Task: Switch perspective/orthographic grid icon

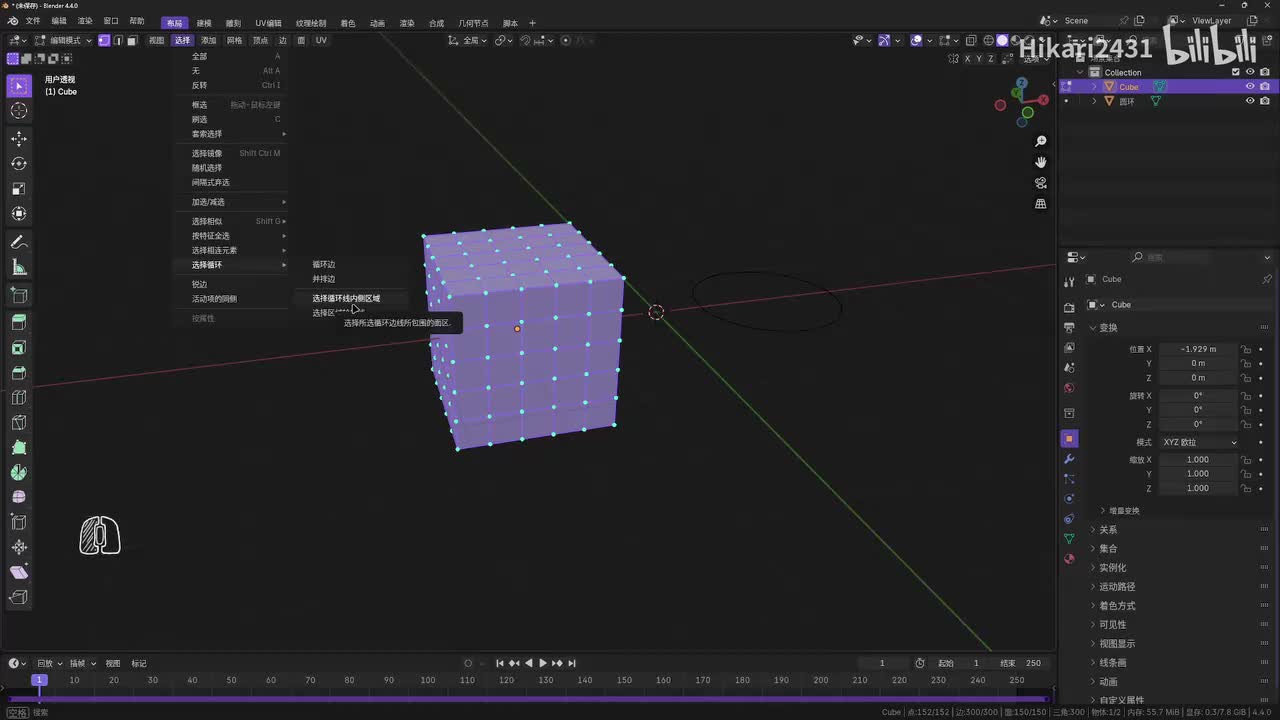Action: [x=1041, y=204]
